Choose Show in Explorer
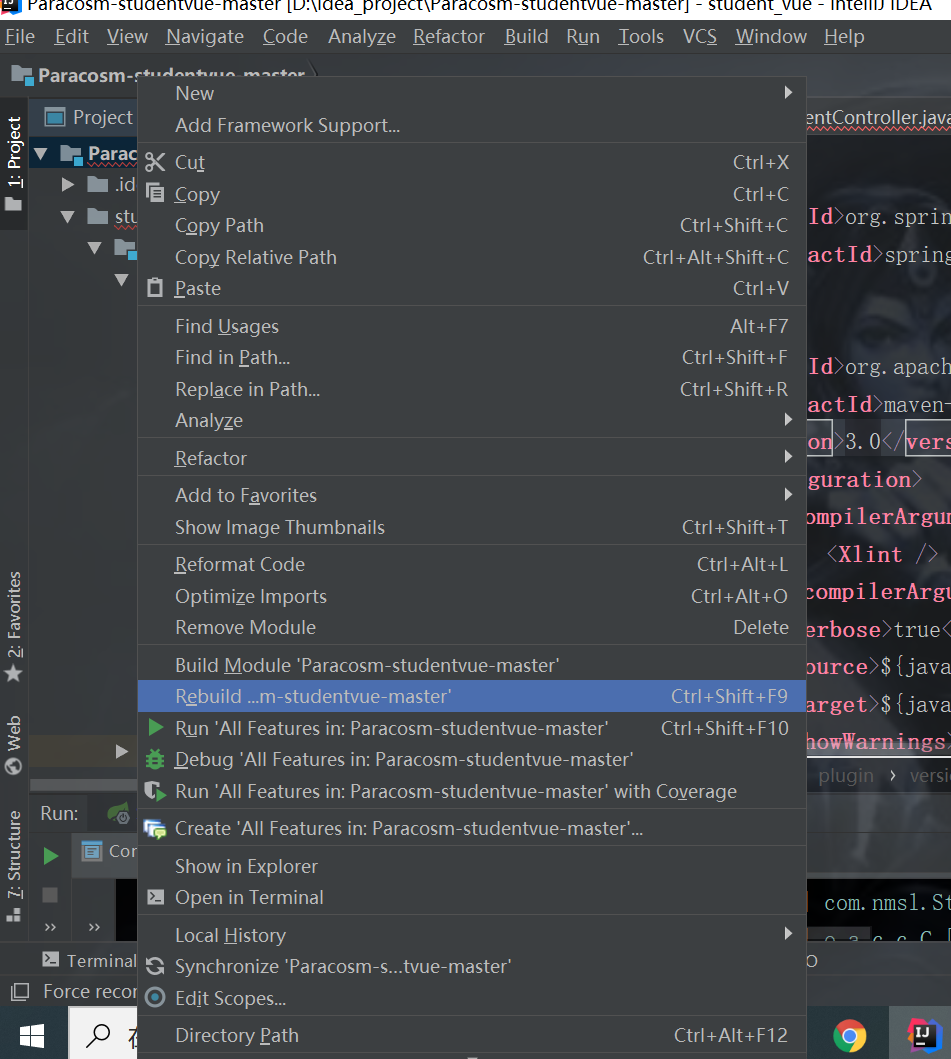This screenshot has height=1059, width=951. 472,866
